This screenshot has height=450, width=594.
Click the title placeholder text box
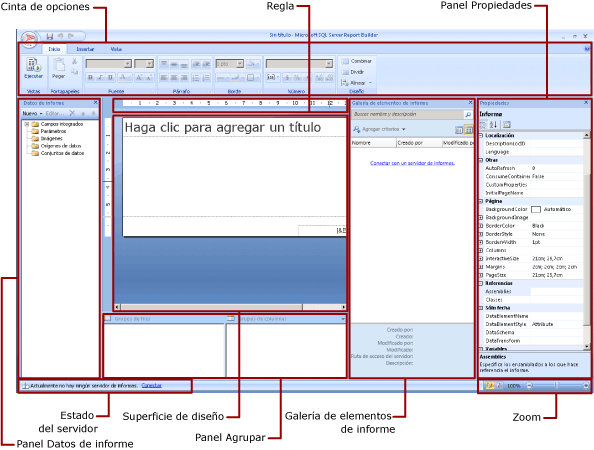pyautogui.click(x=234, y=128)
